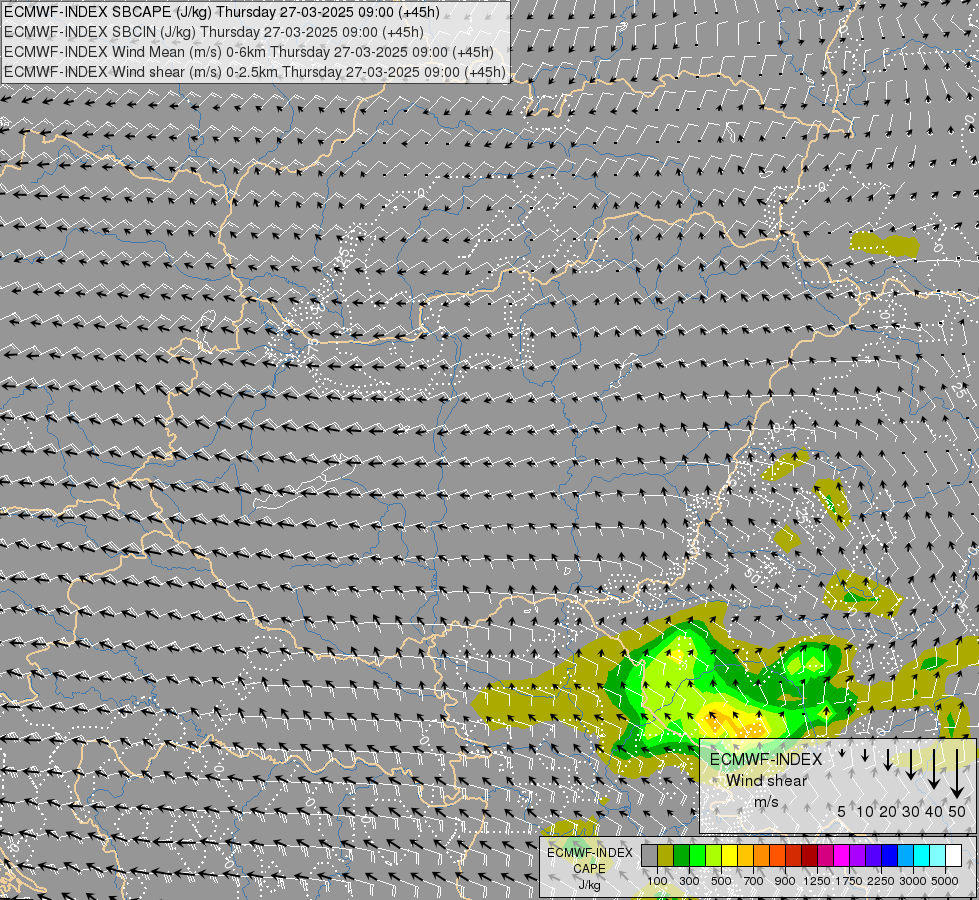Click the CAPE legend value 5000
979x900 pixels.
pos(945,881)
